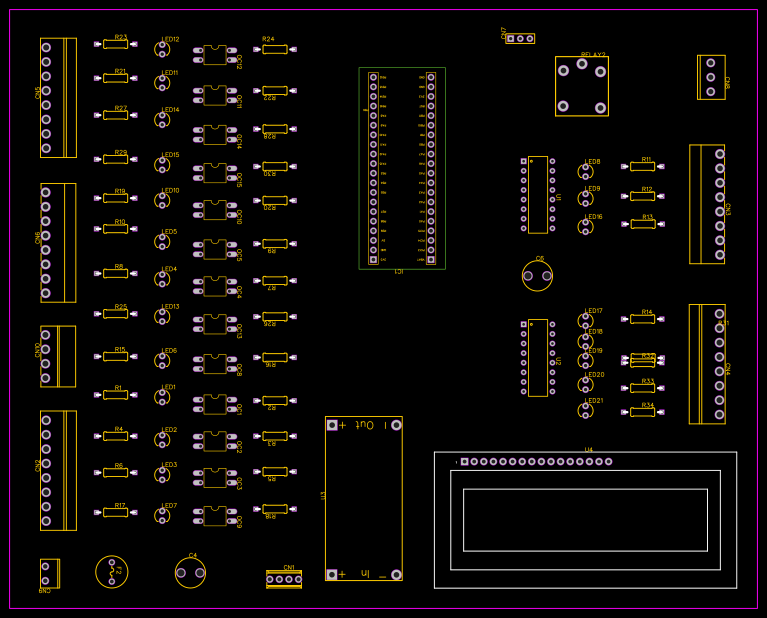Image resolution: width=767 pixels, height=618 pixels.
Task: Select the RELAY2 component footprint
Action: [581, 86]
